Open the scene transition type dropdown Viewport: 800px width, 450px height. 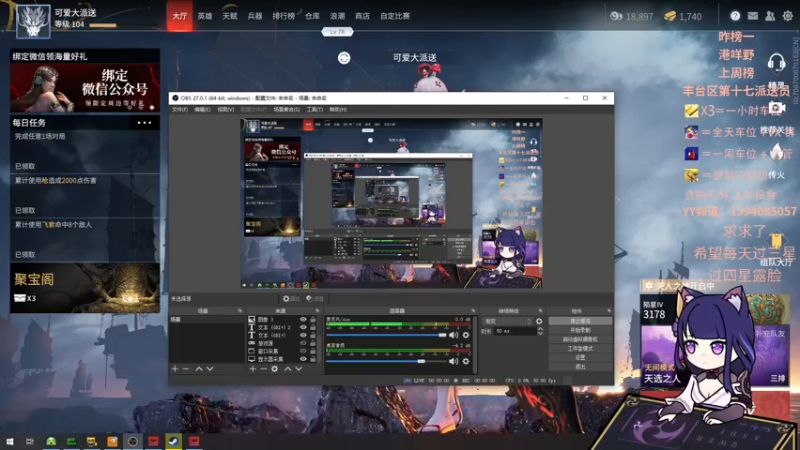point(507,321)
